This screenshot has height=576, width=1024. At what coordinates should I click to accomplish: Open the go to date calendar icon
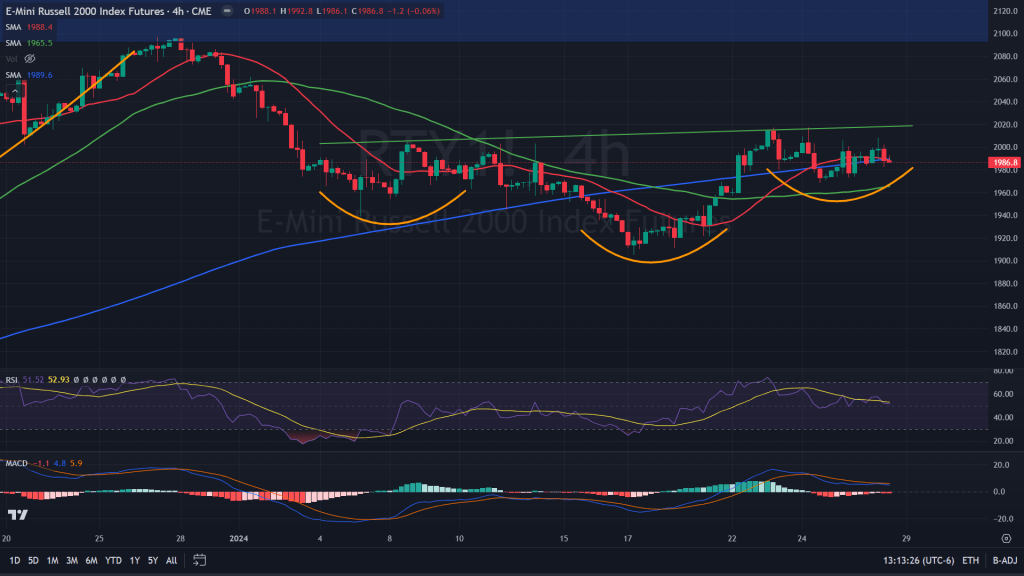tap(200, 560)
